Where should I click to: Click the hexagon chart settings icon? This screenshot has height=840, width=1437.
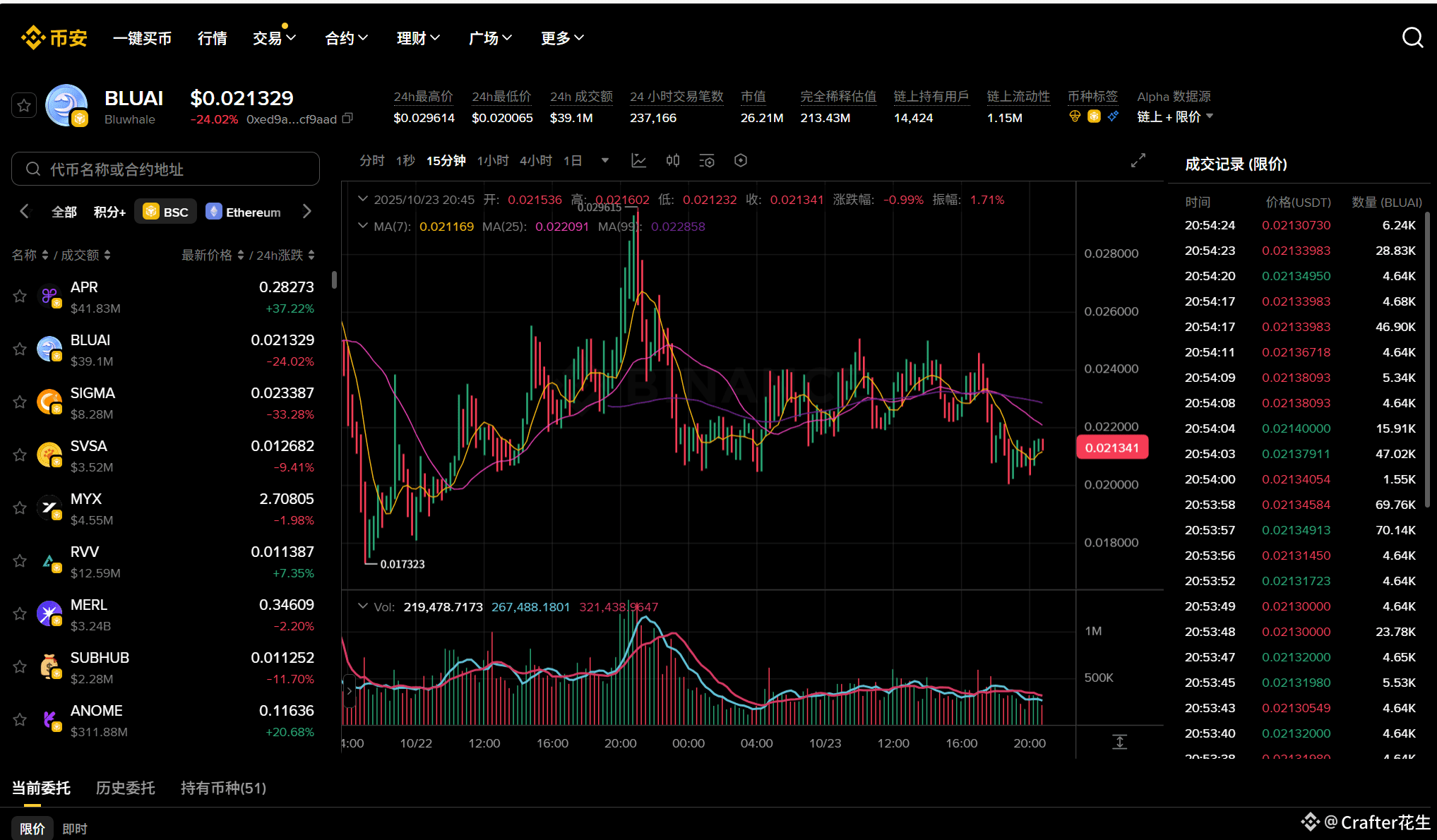pyautogui.click(x=740, y=161)
